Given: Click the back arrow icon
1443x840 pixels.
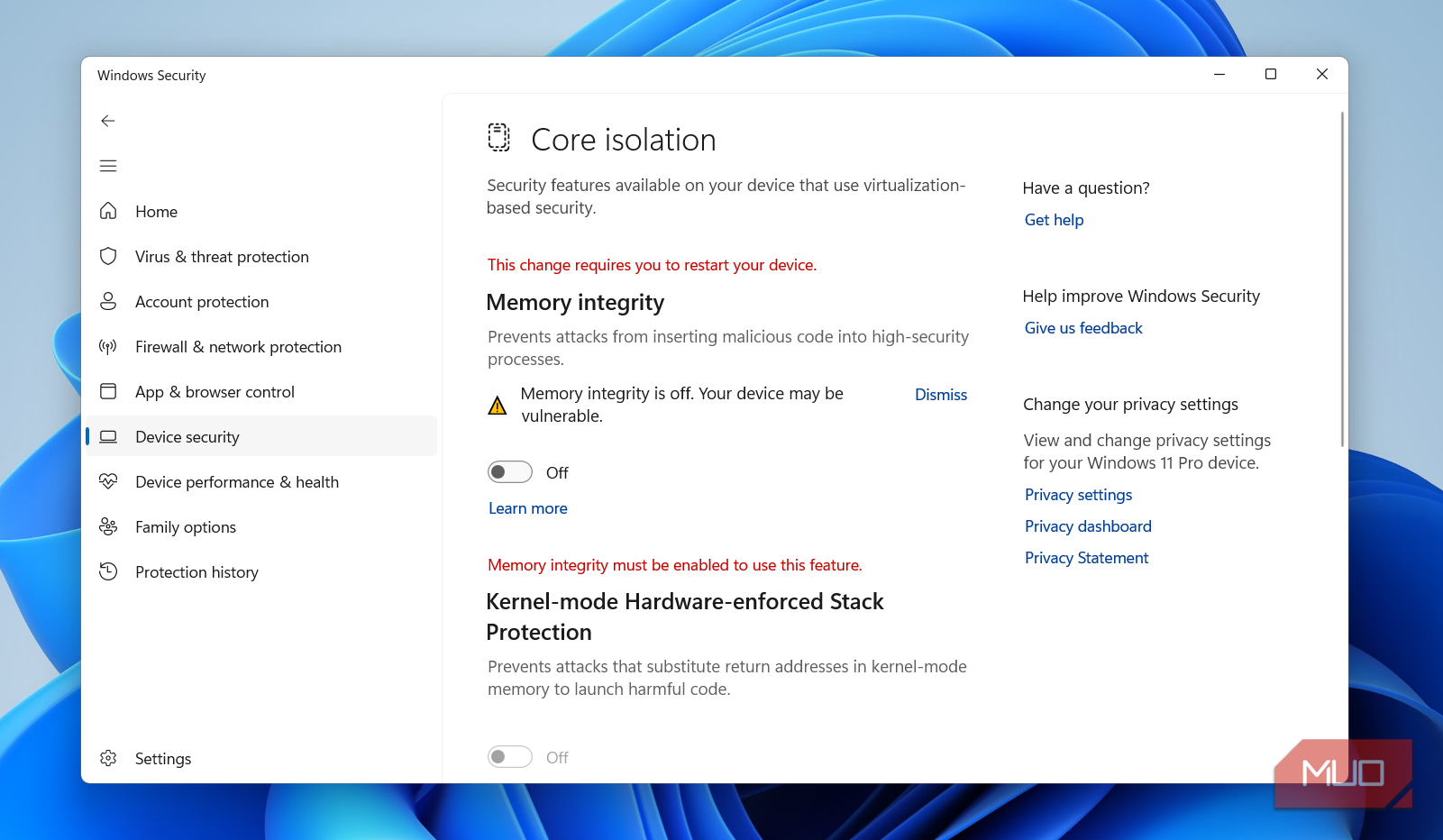Looking at the screenshot, I should [x=108, y=121].
